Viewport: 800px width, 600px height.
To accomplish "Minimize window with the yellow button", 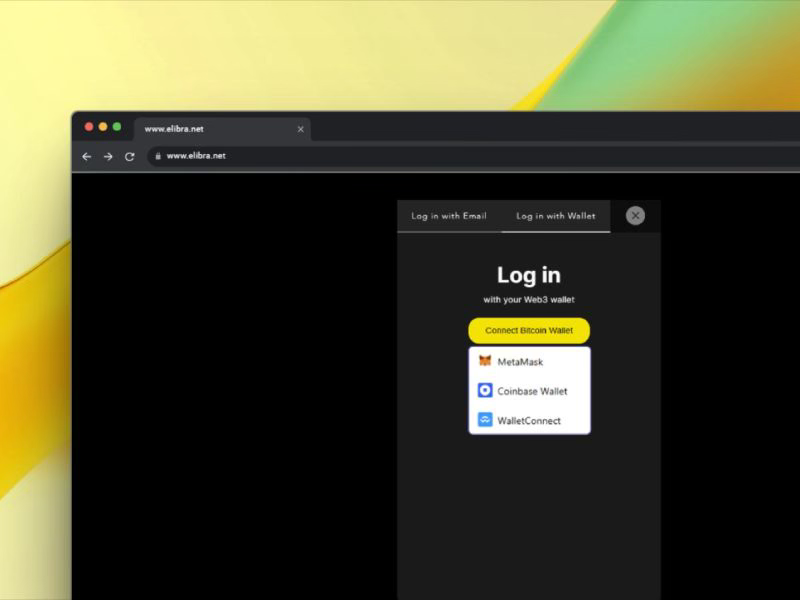I will [103, 127].
